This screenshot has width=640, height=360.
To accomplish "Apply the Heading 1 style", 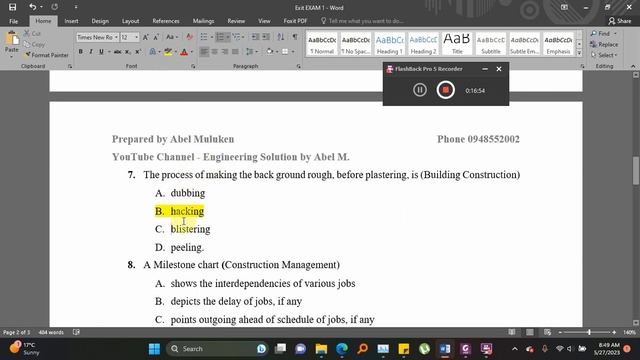I will [x=389, y=44].
